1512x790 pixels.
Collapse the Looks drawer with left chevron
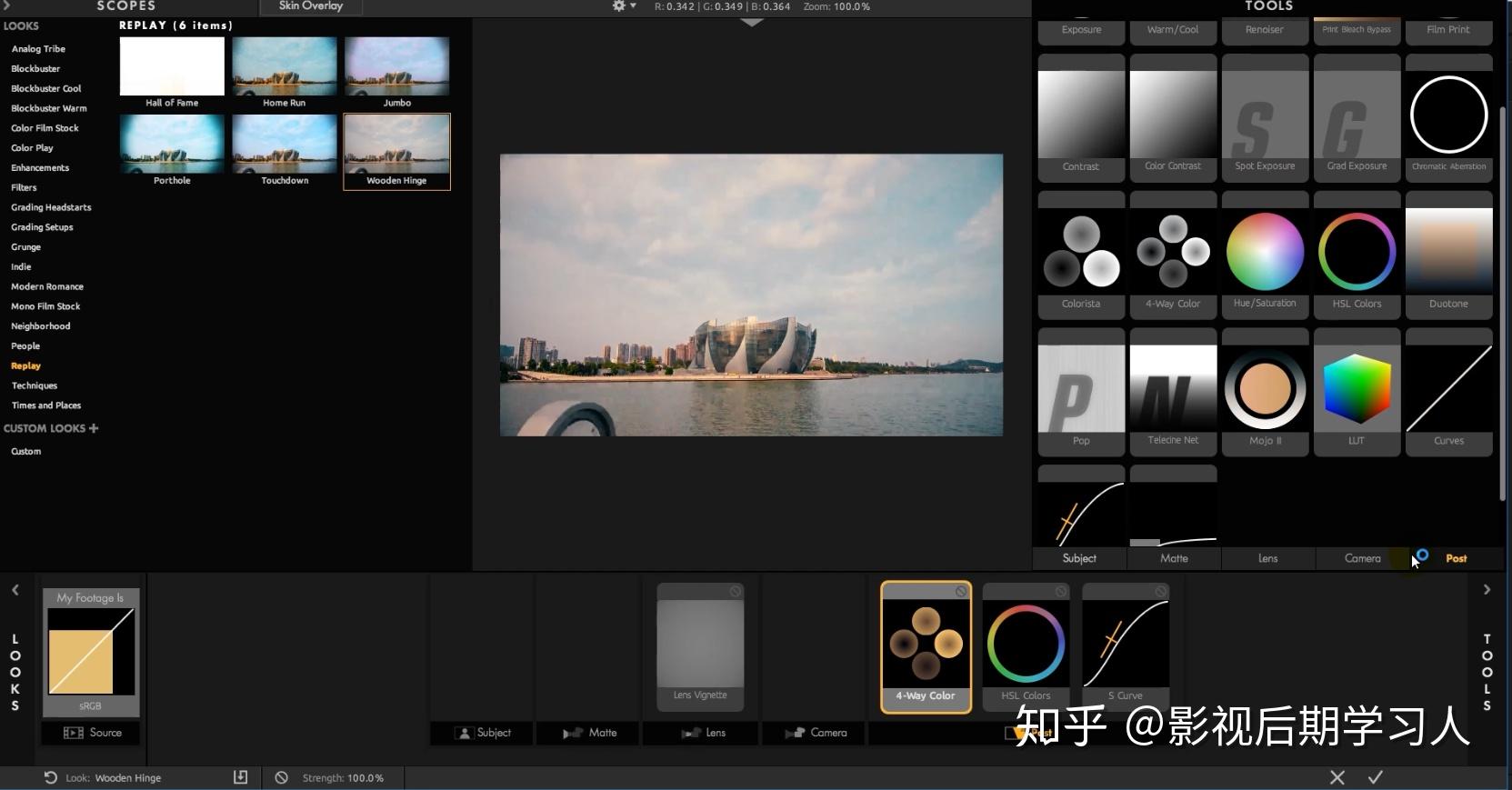15,590
